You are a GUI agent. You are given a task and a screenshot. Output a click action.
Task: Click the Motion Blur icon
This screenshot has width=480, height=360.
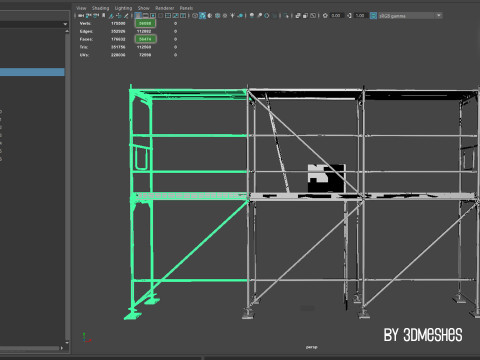(x=259, y=16)
